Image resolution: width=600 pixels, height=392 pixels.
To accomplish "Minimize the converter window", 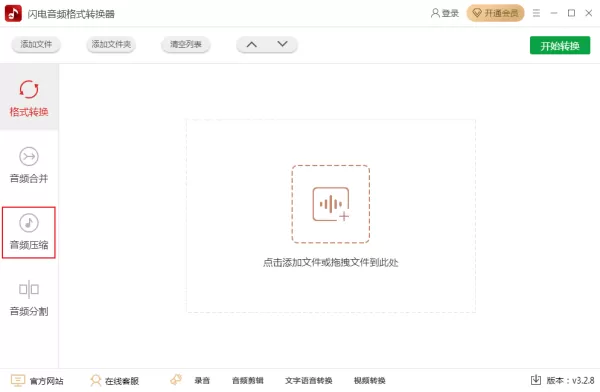I will (x=554, y=13).
